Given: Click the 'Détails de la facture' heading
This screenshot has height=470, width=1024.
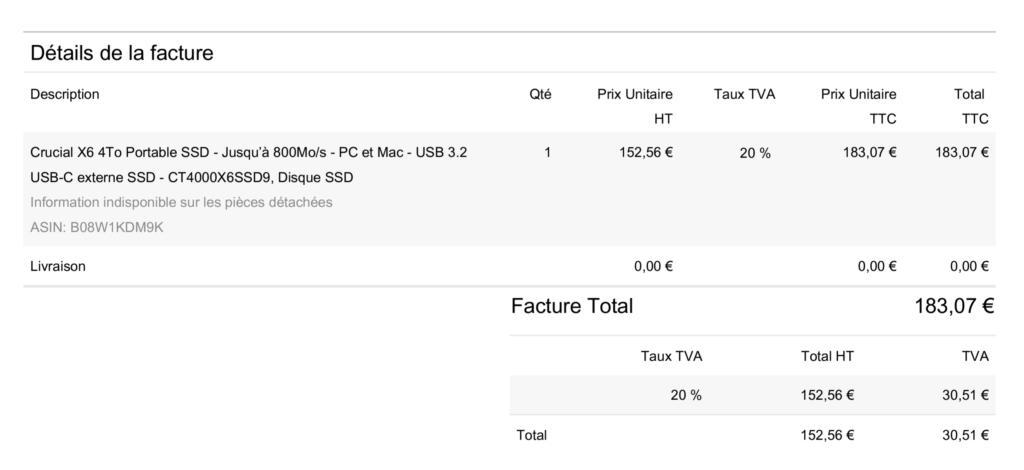Looking at the screenshot, I should tap(121, 53).
